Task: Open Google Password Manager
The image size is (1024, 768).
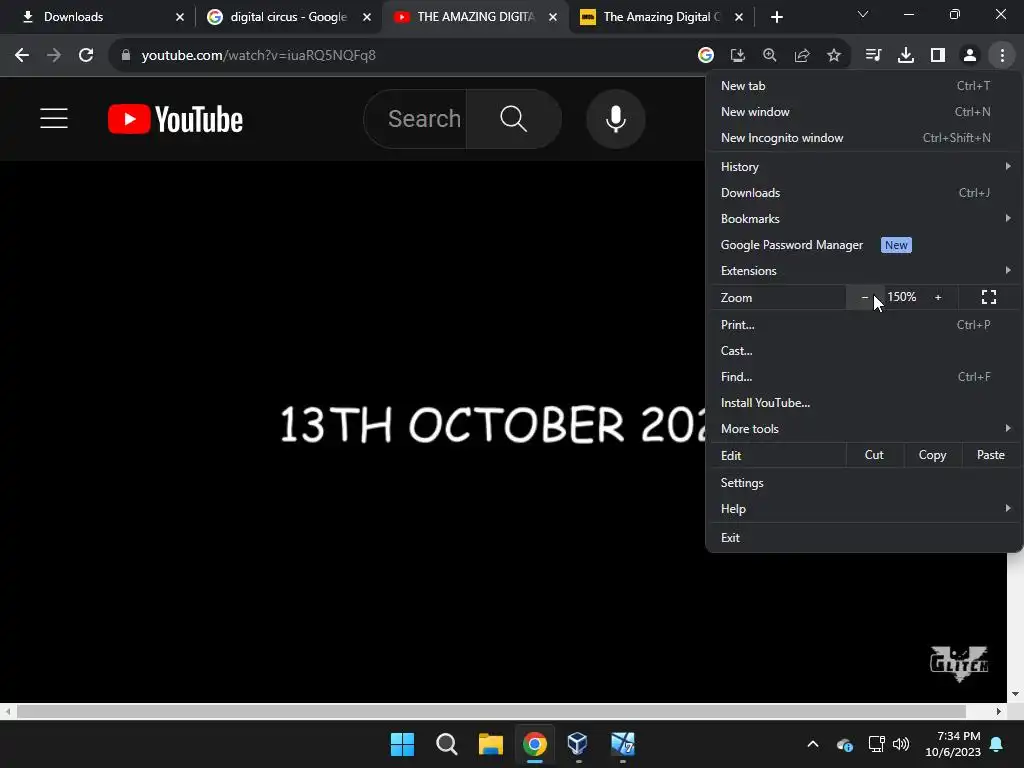Action: [x=863, y=245]
